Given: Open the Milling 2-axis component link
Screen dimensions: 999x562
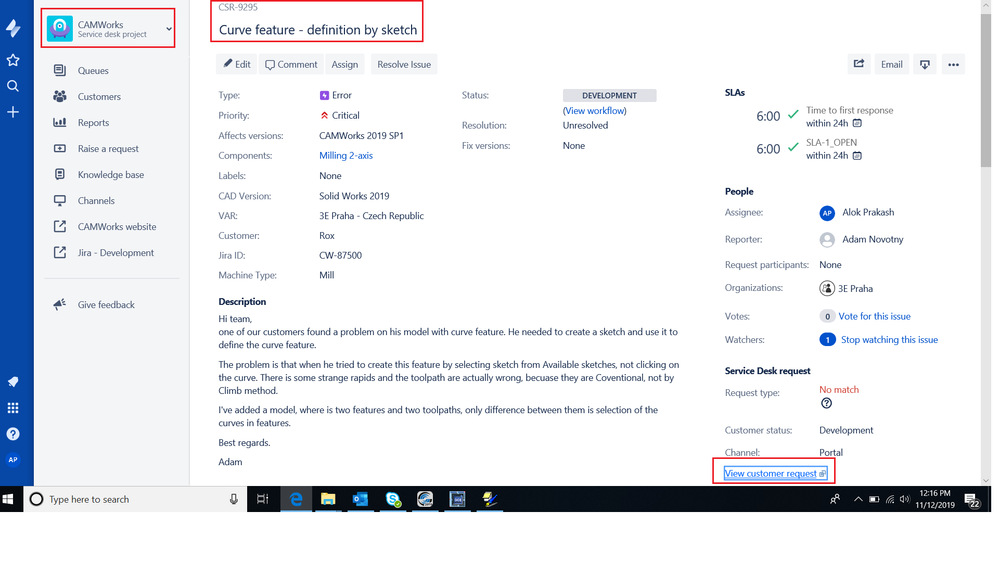Looking at the screenshot, I should [x=346, y=155].
